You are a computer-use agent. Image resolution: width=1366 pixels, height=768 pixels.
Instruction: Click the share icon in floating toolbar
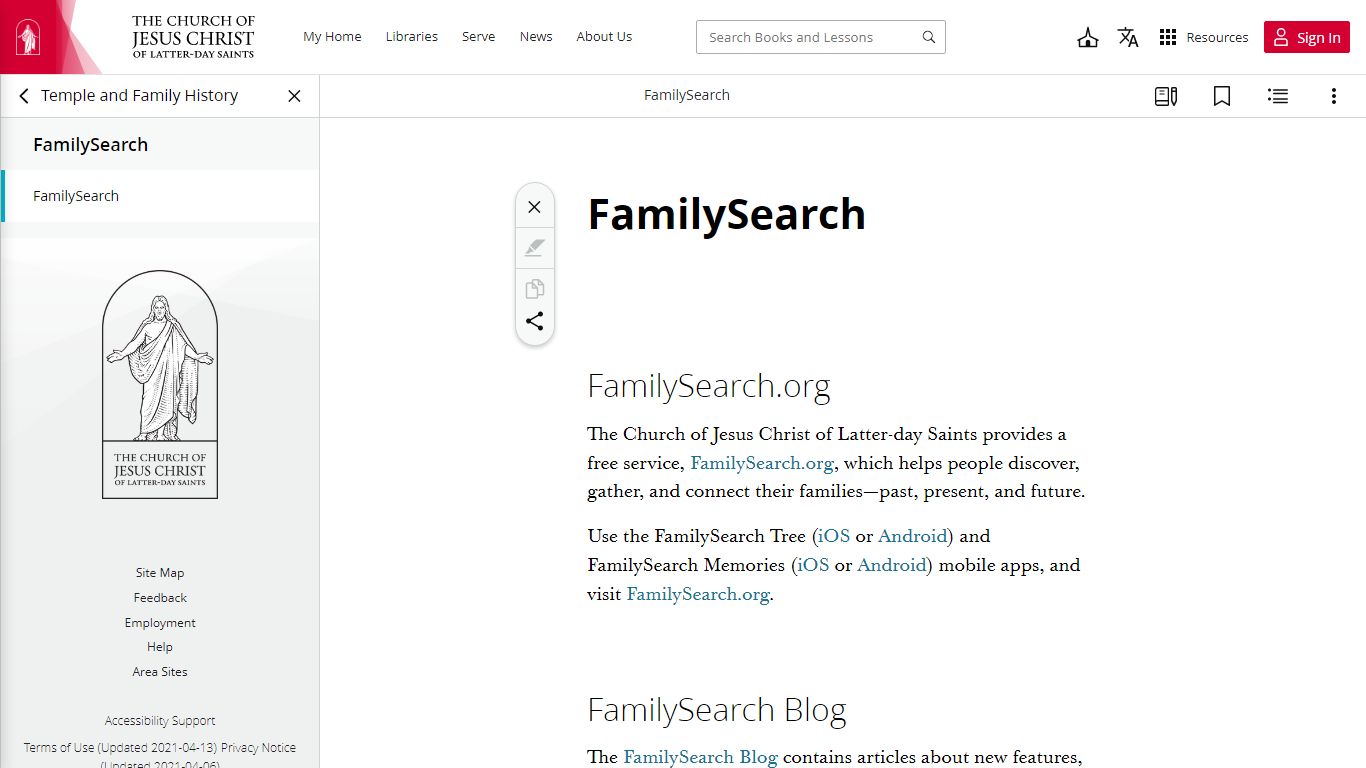[x=535, y=321]
